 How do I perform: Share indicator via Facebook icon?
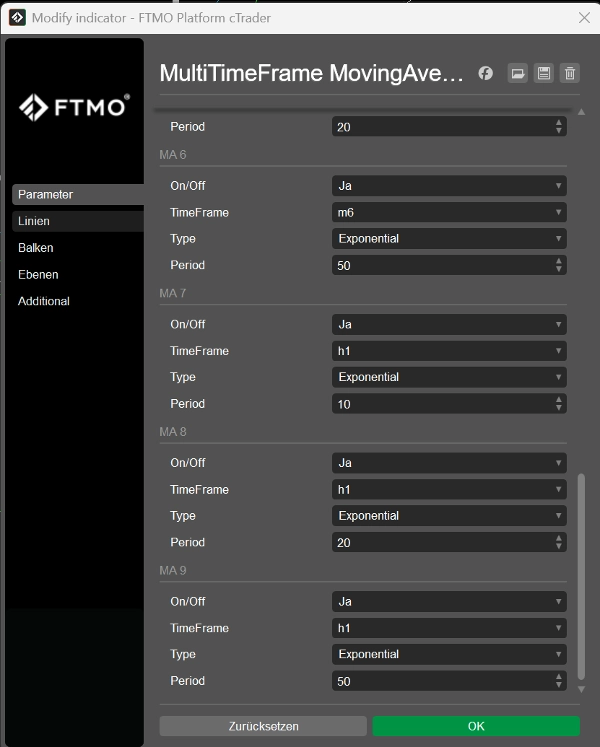pyautogui.click(x=486, y=73)
